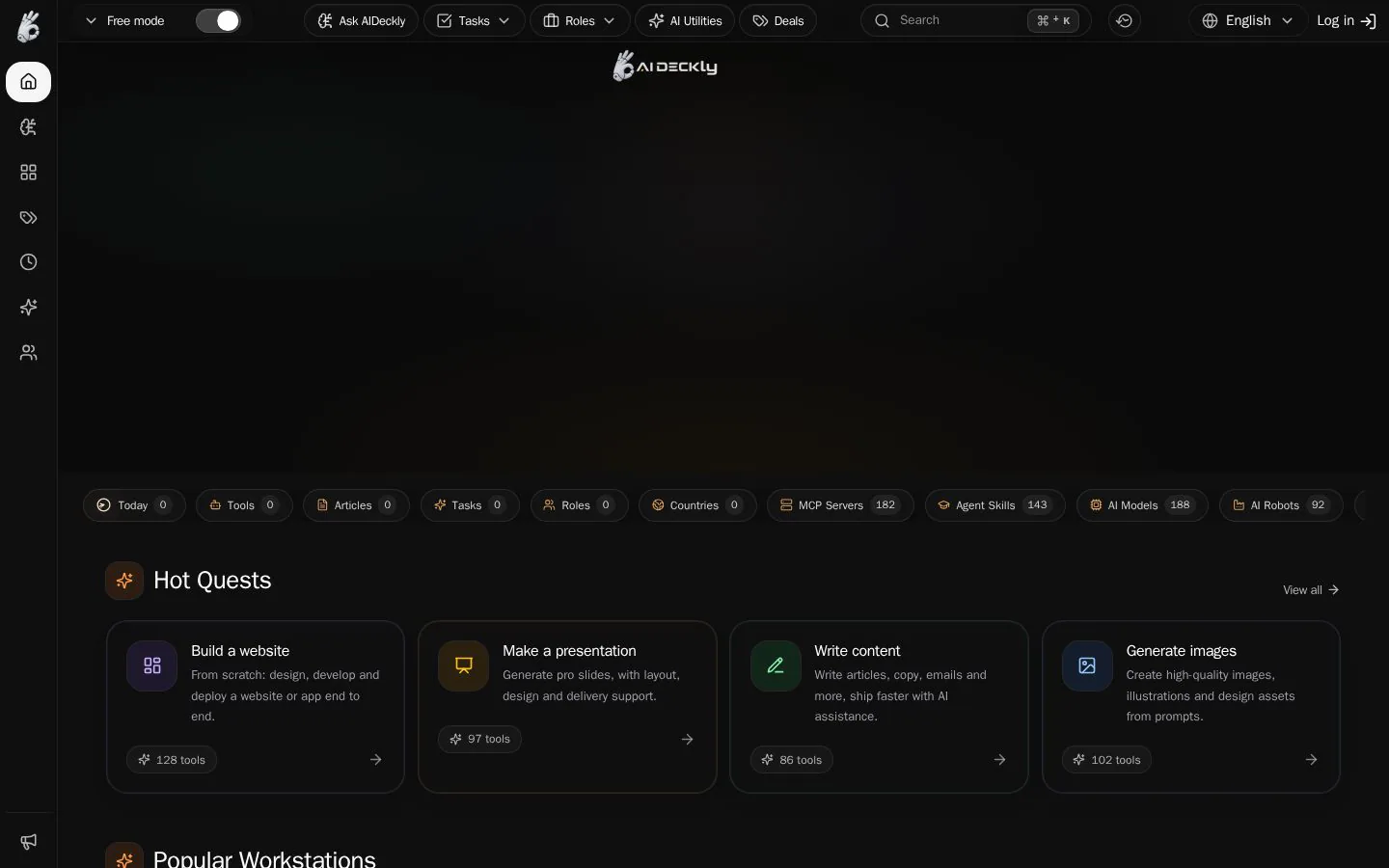Select the Articles filter tab
Screen dimensions: 1389x868
point(356,505)
